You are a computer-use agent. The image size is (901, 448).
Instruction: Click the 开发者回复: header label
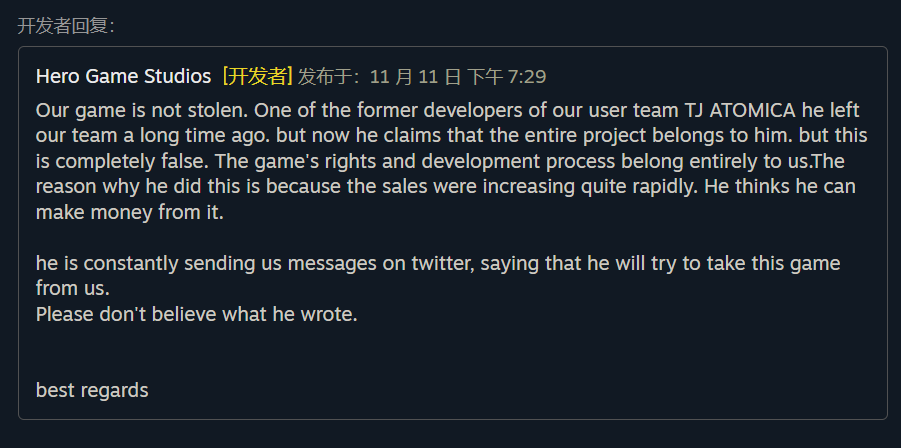click(66, 26)
